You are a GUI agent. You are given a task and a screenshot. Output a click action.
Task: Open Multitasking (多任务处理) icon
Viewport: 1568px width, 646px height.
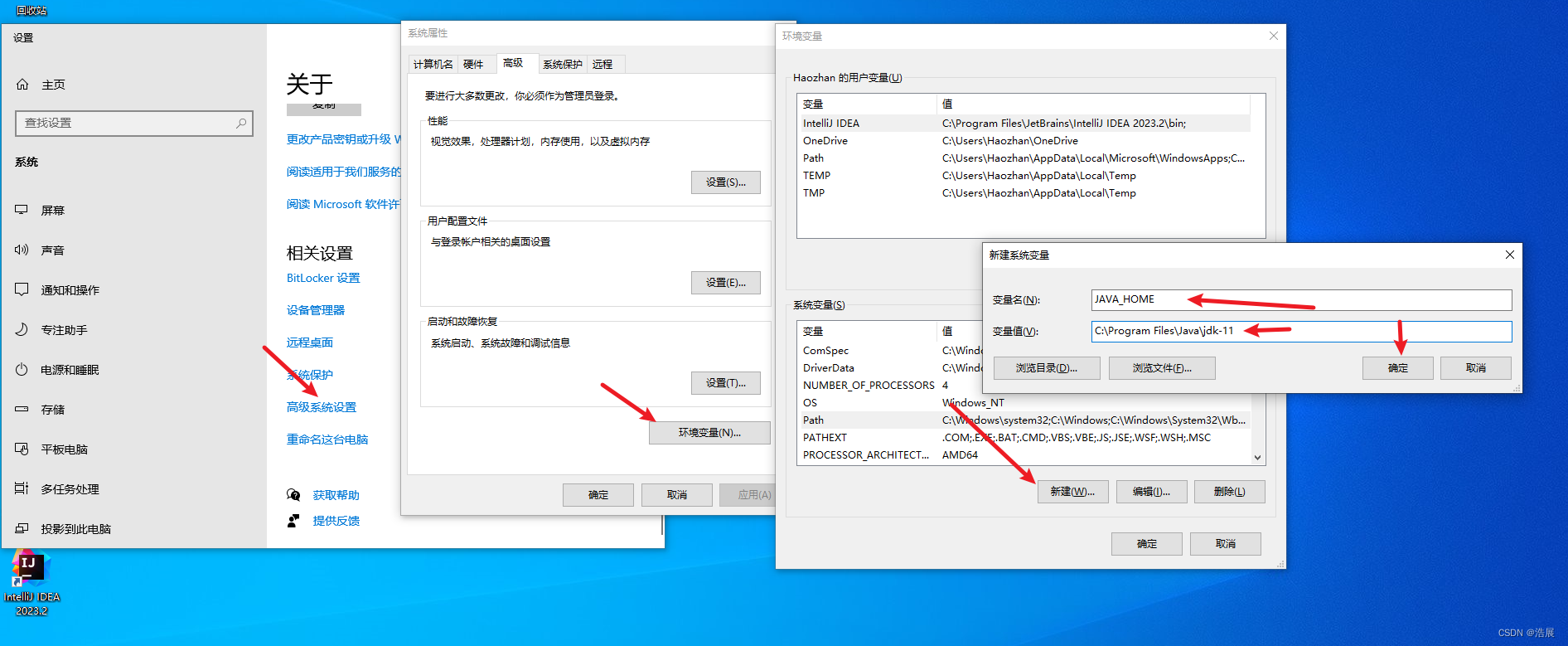click(x=22, y=488)
